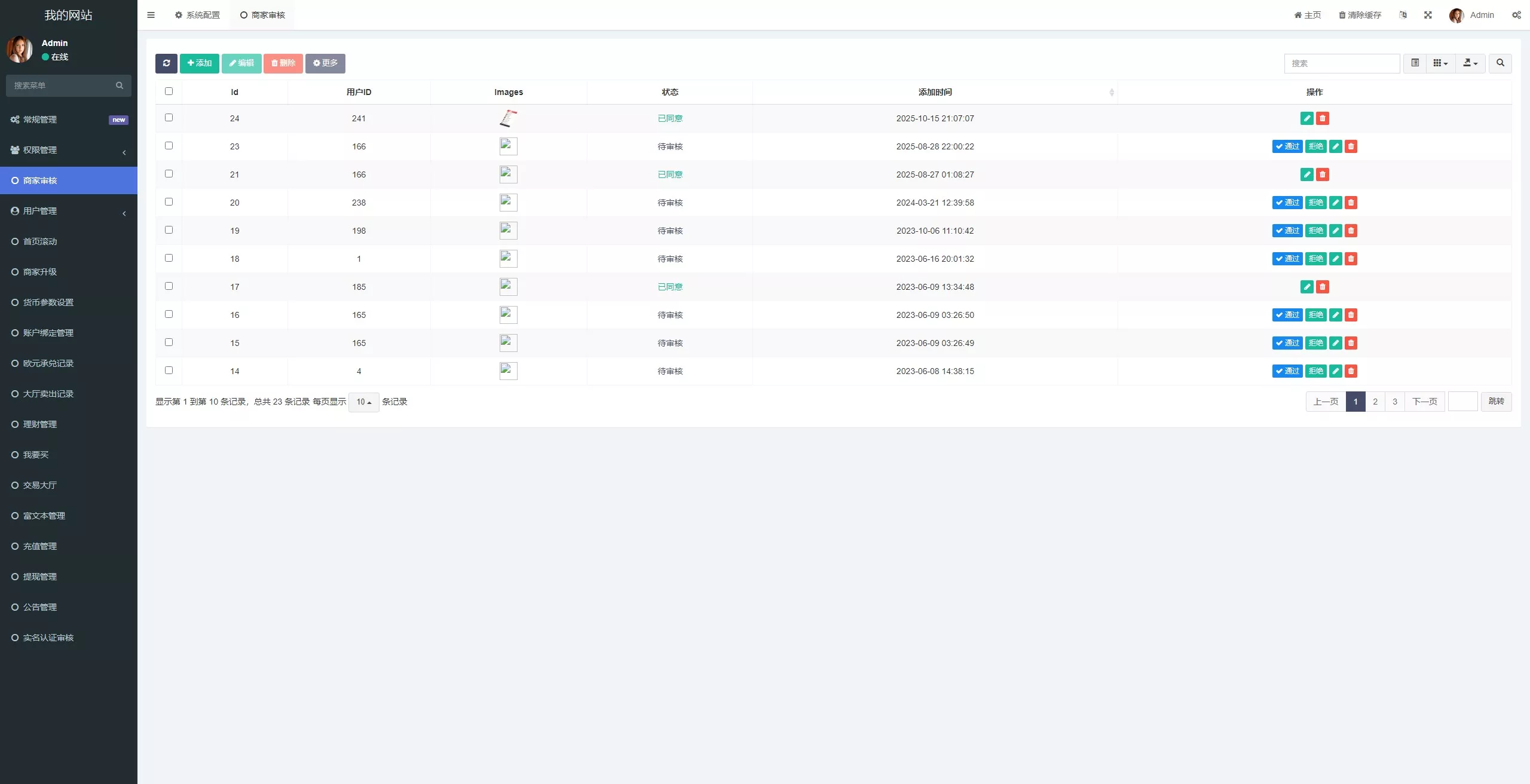Check the select-all checkbox in table header
The image size is (1530, 784).
pos(169,91)
